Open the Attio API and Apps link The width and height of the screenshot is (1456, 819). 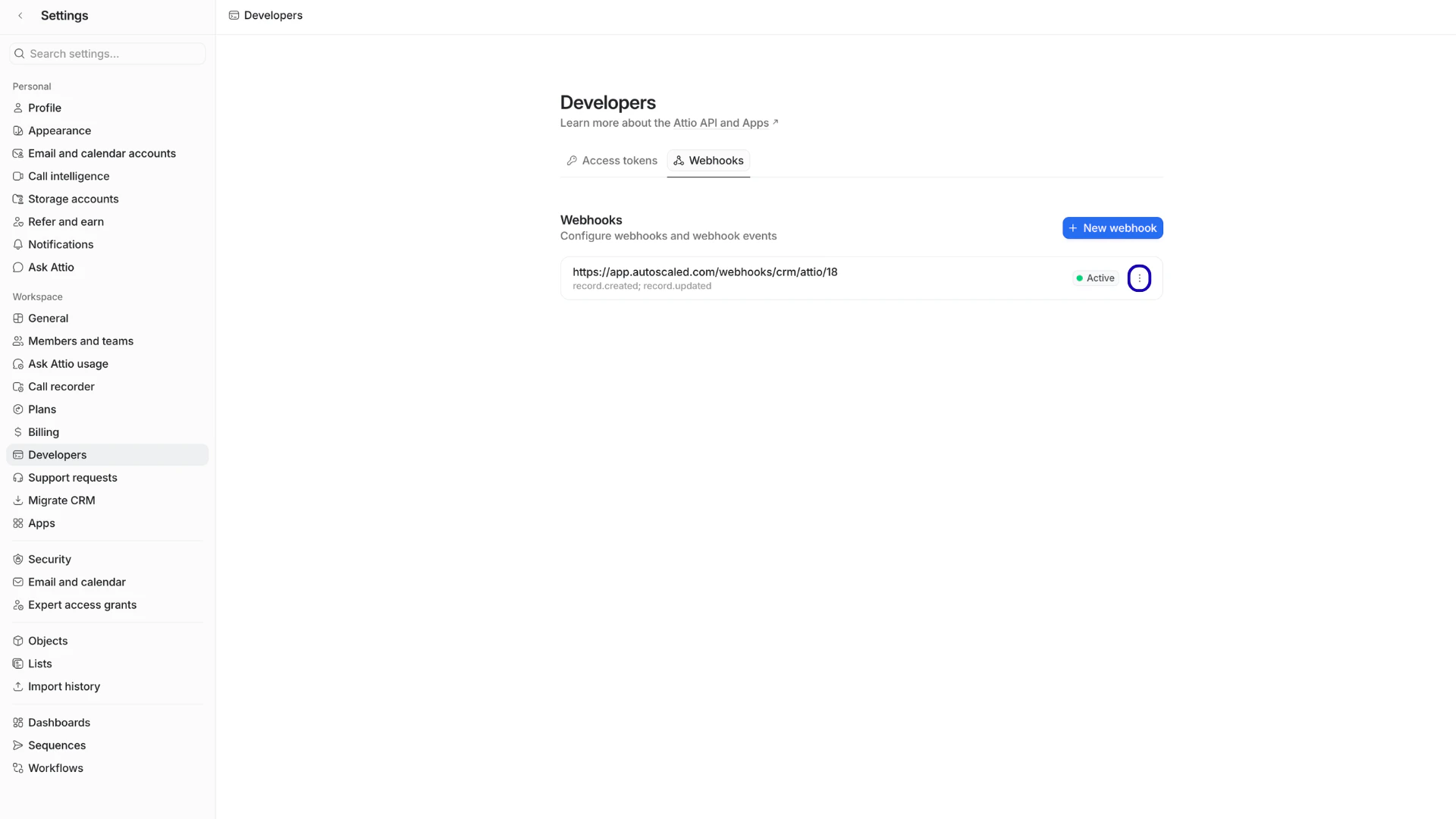720,123
